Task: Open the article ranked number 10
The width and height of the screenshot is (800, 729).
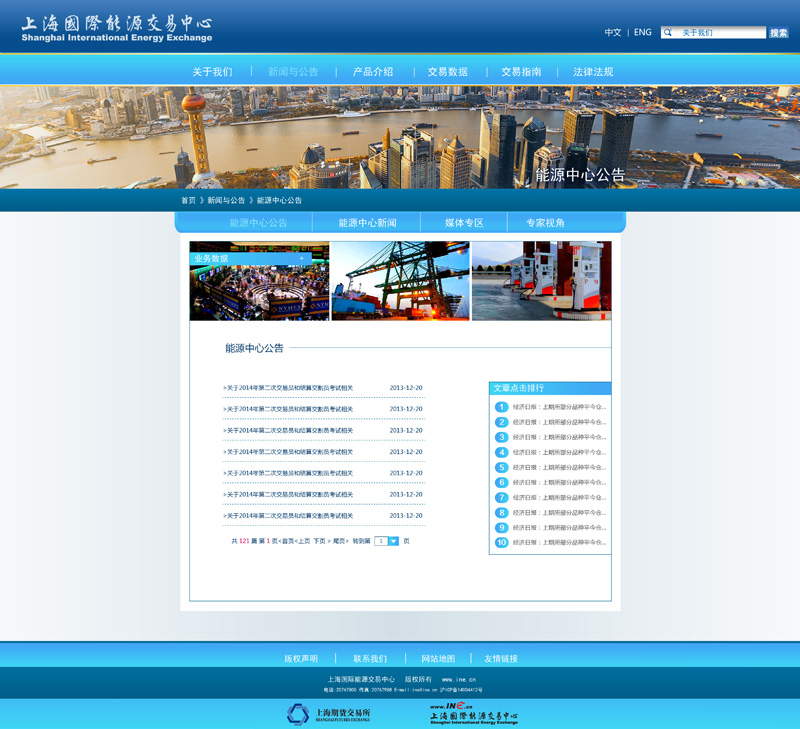Action: click(x=559, y=542)
